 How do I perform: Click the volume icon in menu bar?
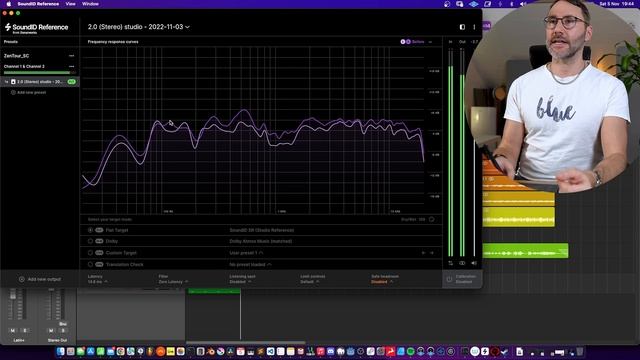(x=523, y=4)
